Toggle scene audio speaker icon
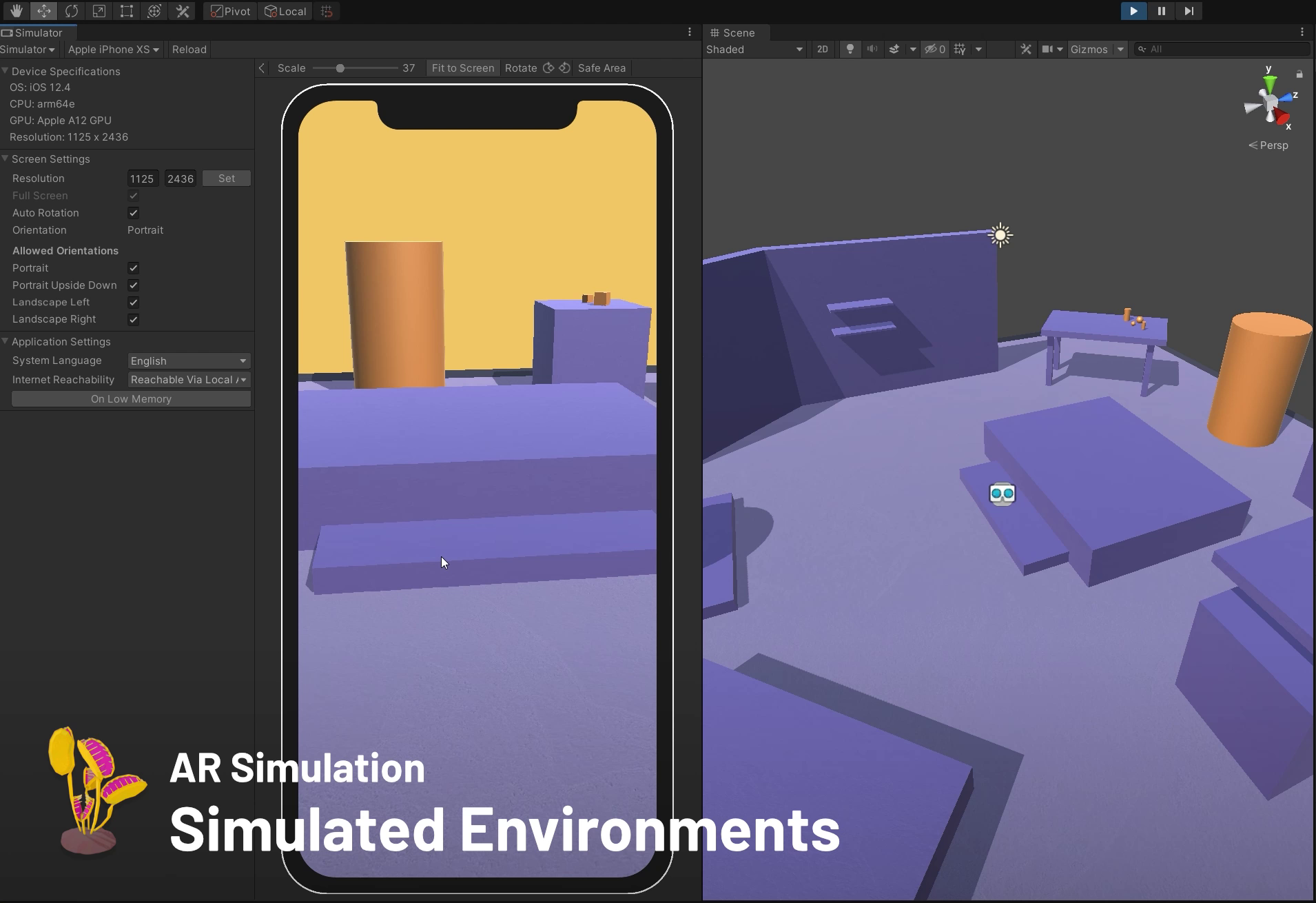Viewport: 1316px width, 903px height. click(872, 49)
